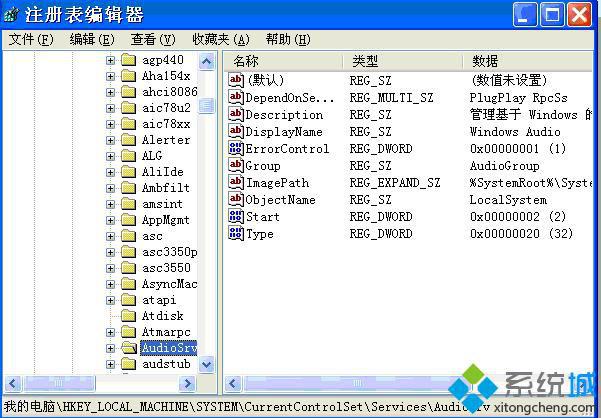Select the Atdisk folder icon
This screenshot has width=601, height=418.
(x=128, y=316)
